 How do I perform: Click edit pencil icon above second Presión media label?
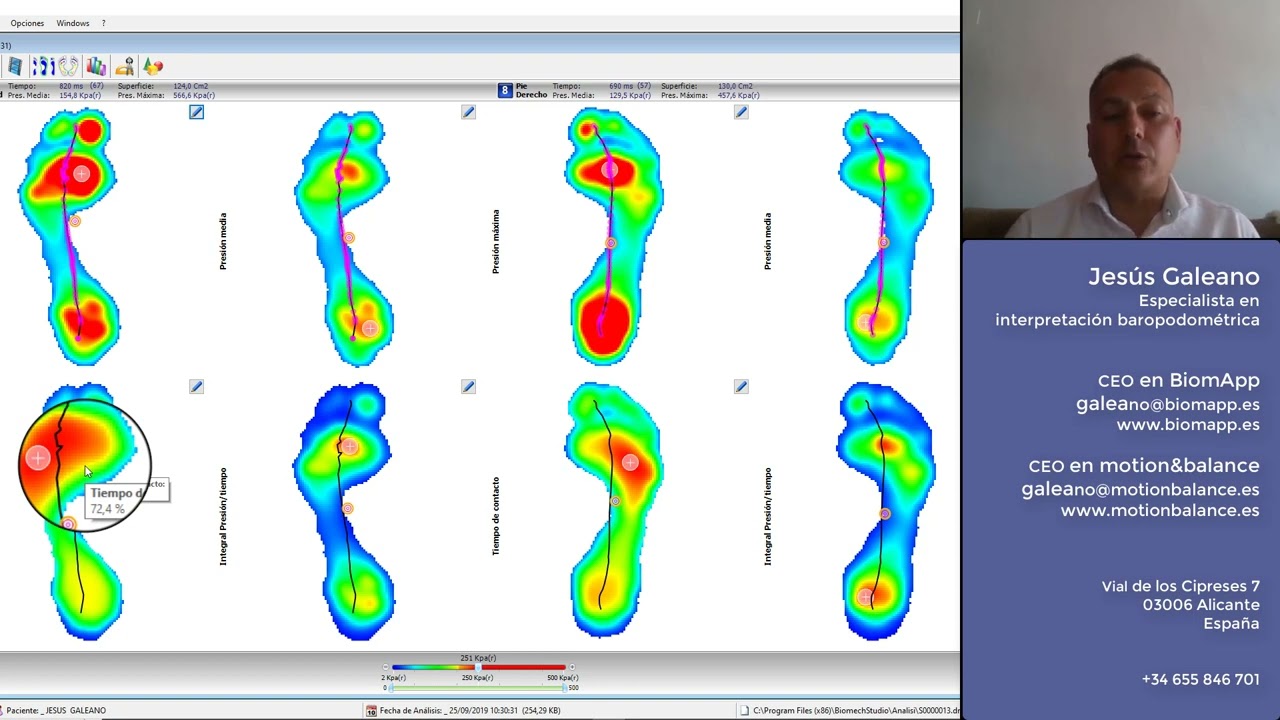741,112
